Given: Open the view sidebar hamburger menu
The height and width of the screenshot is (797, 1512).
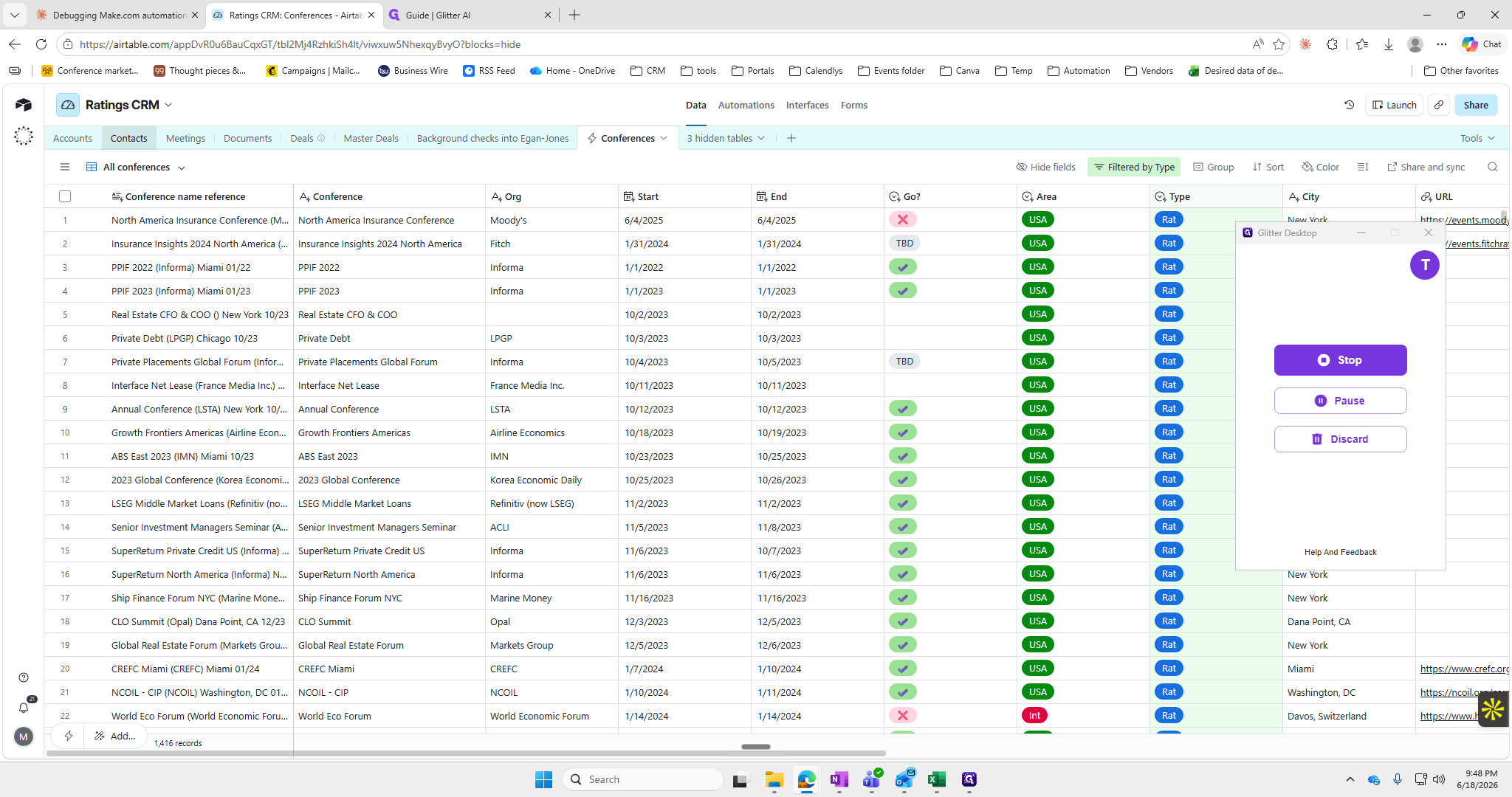Looking at the screenshot, I should pos(65,167).
